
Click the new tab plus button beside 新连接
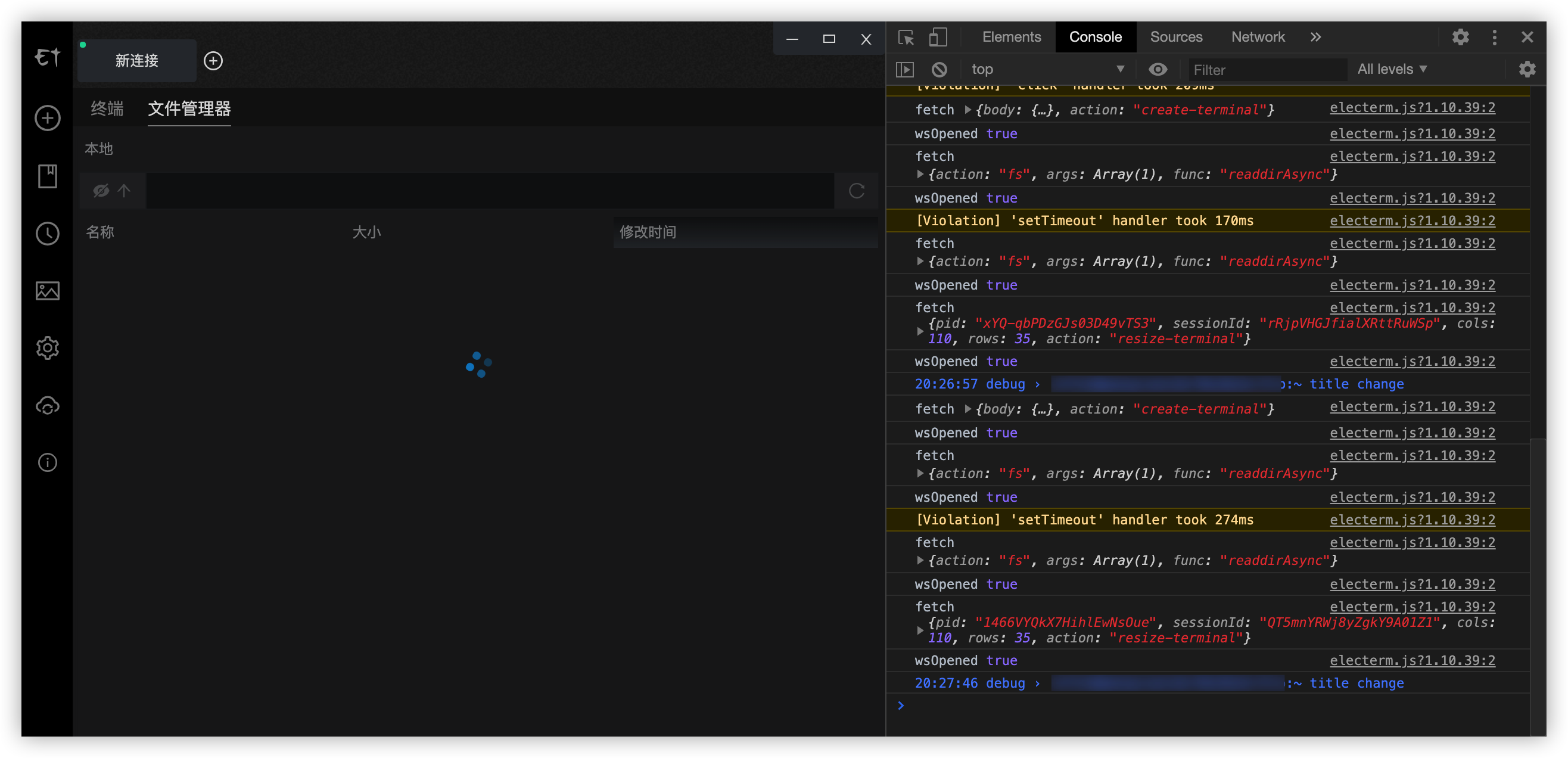pyautogui.click(x=213, y=61)
